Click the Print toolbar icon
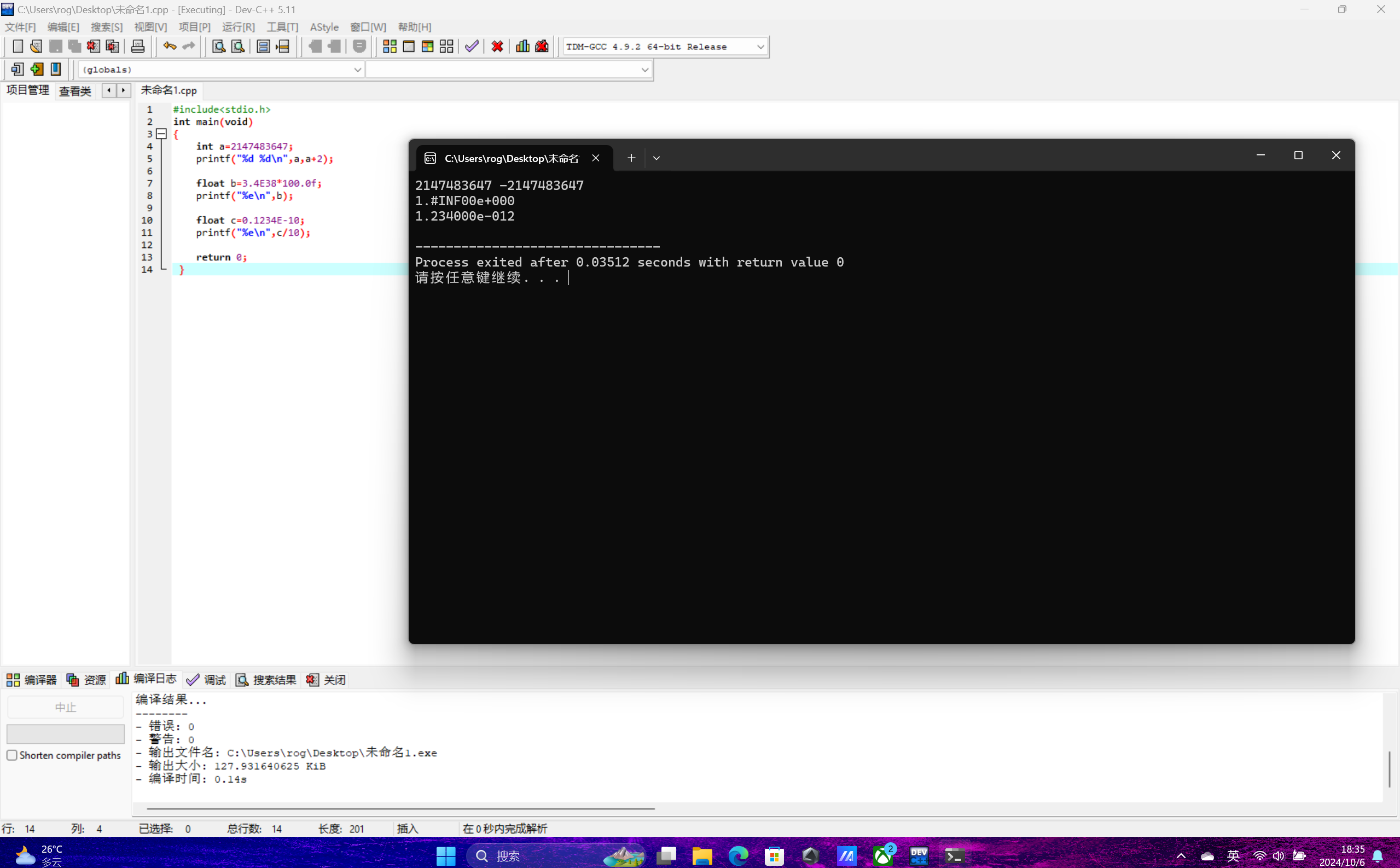1400x868 pixels. (x=138, y=47)
